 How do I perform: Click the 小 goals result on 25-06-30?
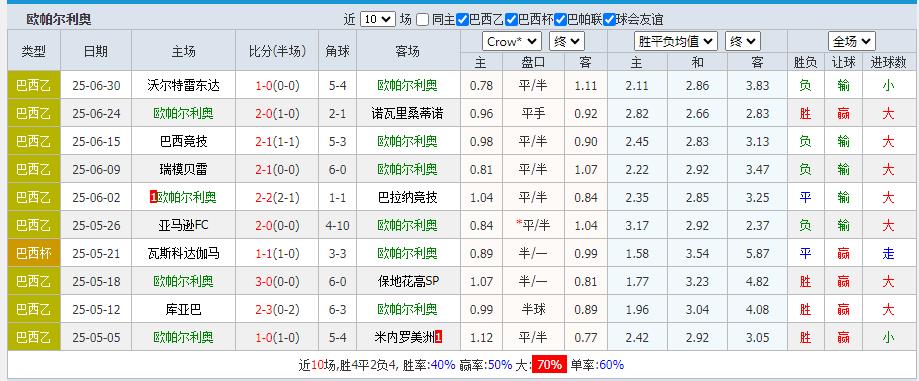point(889,86)
